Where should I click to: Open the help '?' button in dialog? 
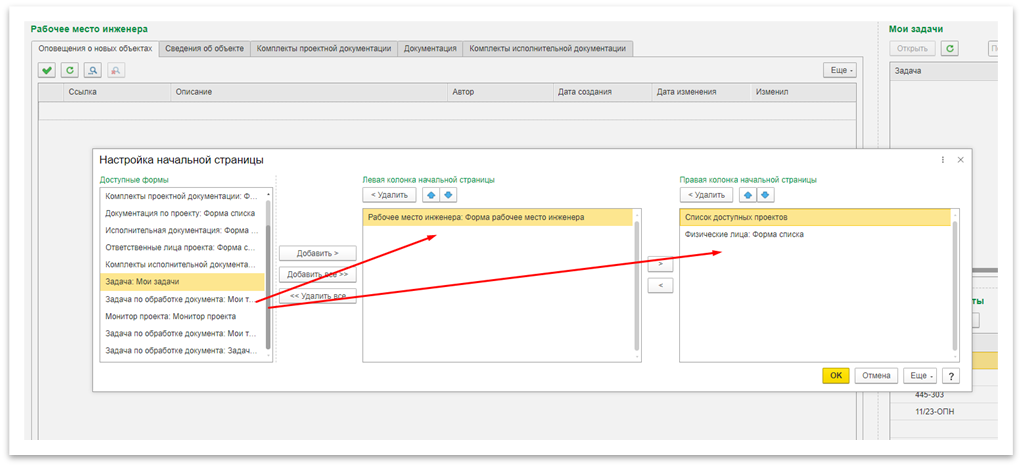(951, 375)
